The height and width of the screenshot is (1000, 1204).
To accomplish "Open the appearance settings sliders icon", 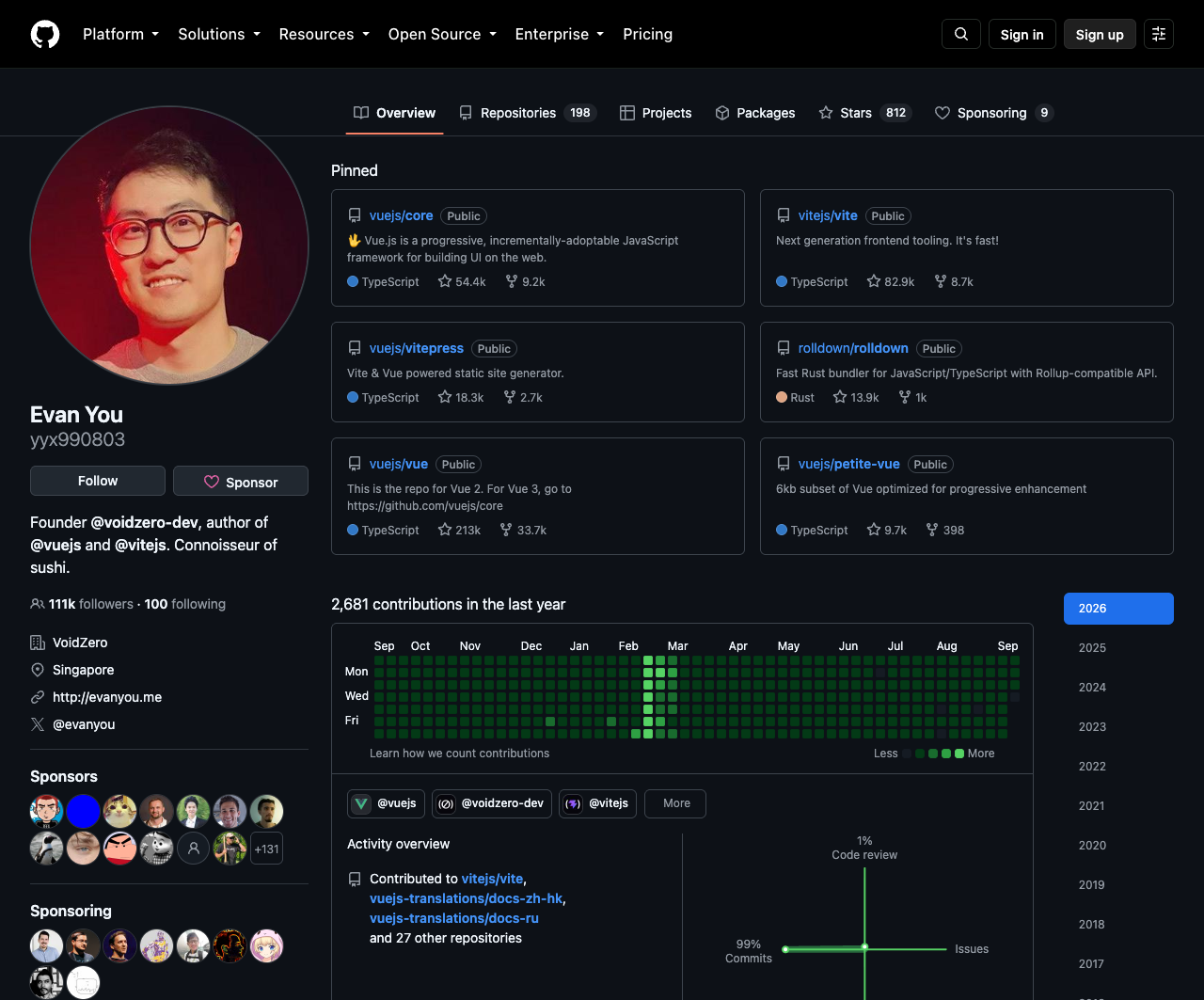I will tap(1159, 34).
